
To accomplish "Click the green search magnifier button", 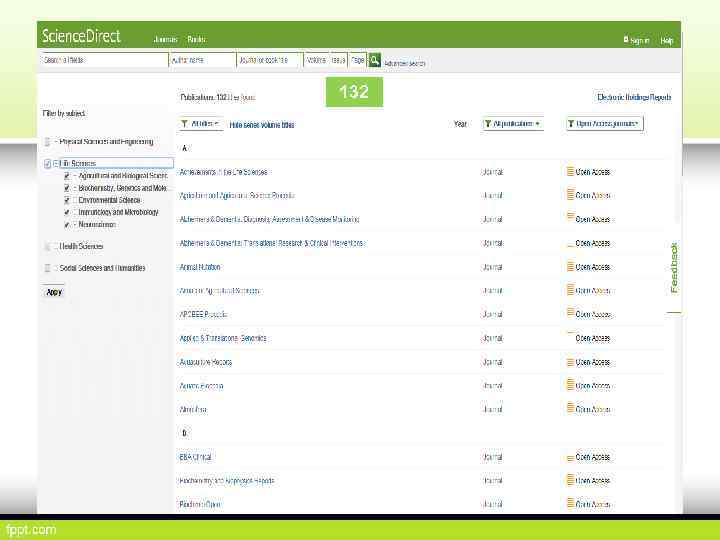I will [x=375, y=60].
